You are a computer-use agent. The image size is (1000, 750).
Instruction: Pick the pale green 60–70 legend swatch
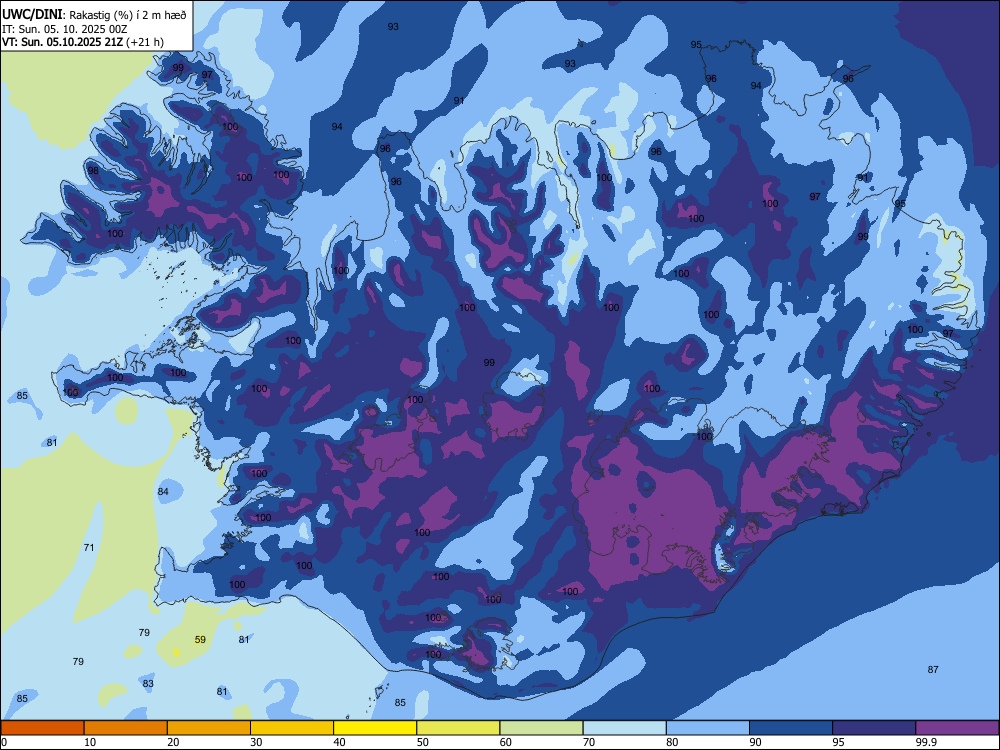(x=541, y=728)
